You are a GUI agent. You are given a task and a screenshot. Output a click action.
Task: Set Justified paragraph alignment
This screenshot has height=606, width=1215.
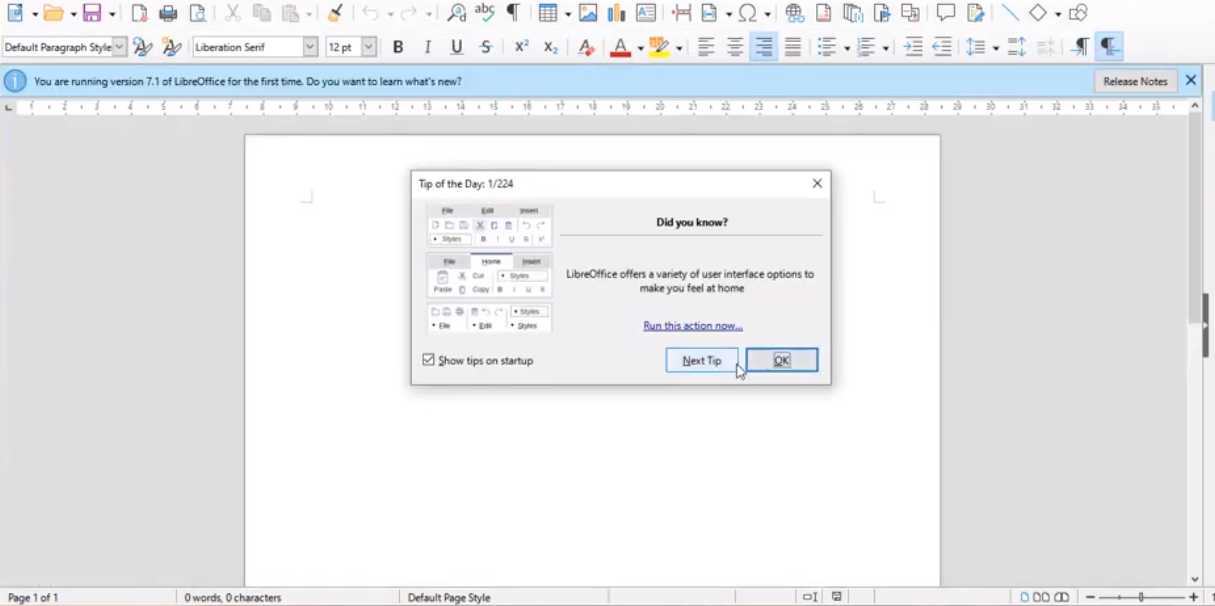(x=793, y=47)
